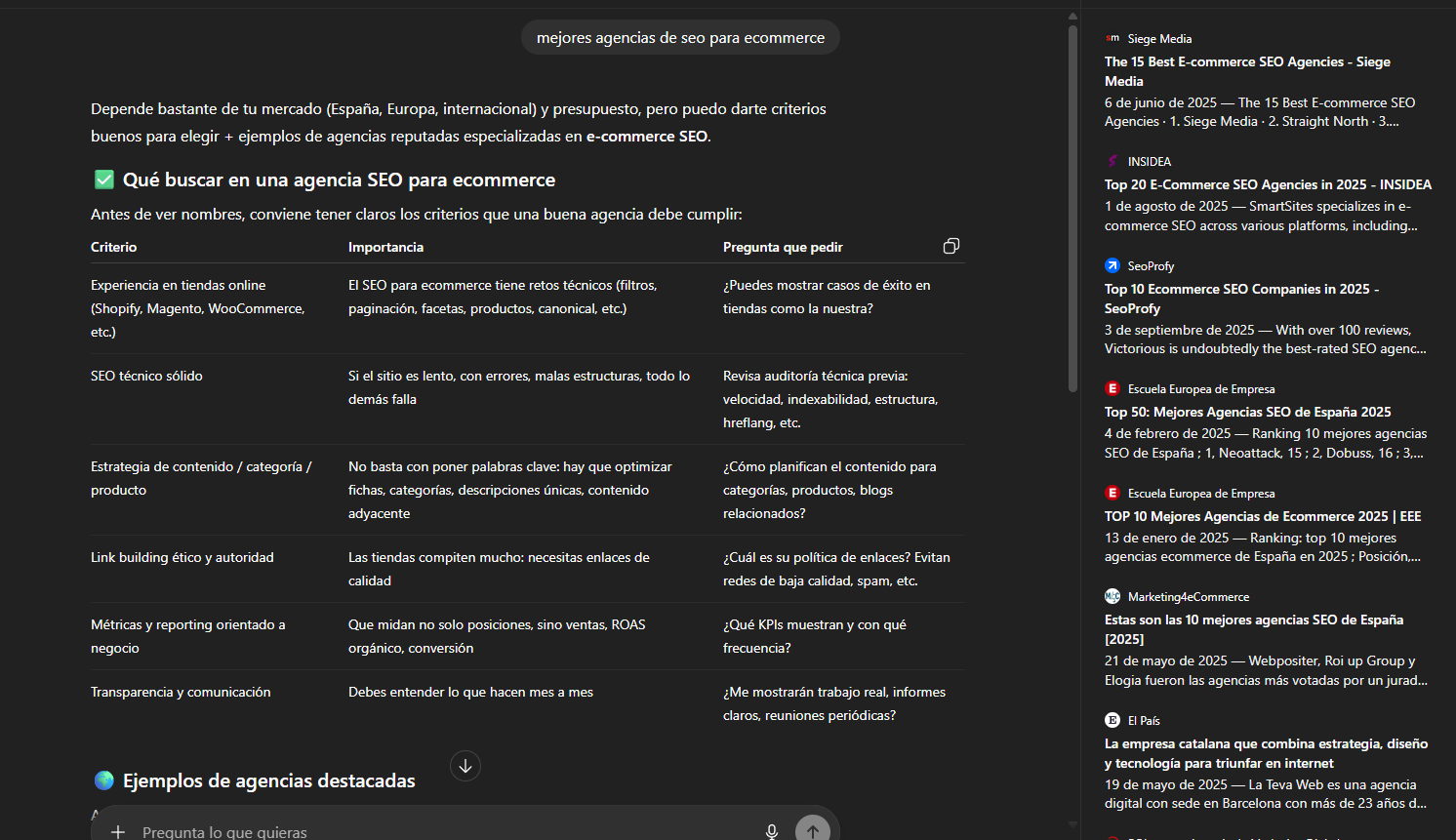
Task: Open the plus attachment menu in the prompt box
Action: 118,831
